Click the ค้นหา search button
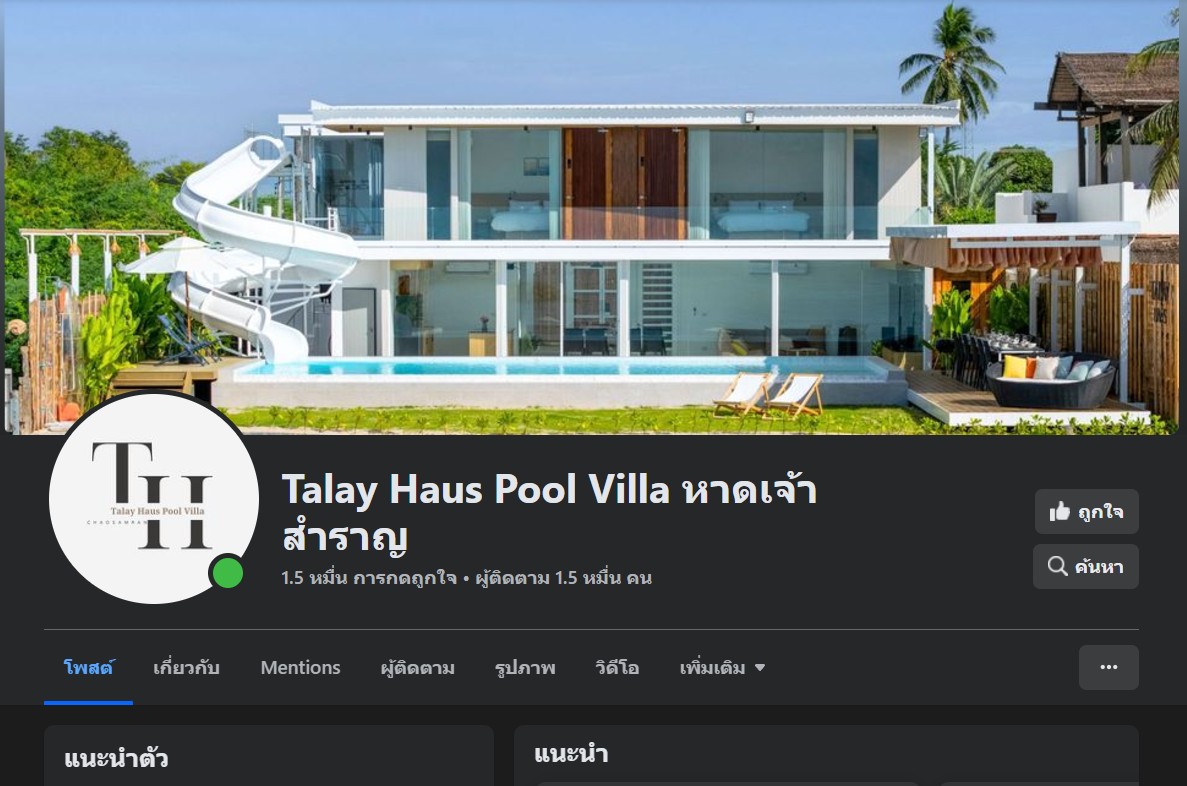 coord(1086,566)
